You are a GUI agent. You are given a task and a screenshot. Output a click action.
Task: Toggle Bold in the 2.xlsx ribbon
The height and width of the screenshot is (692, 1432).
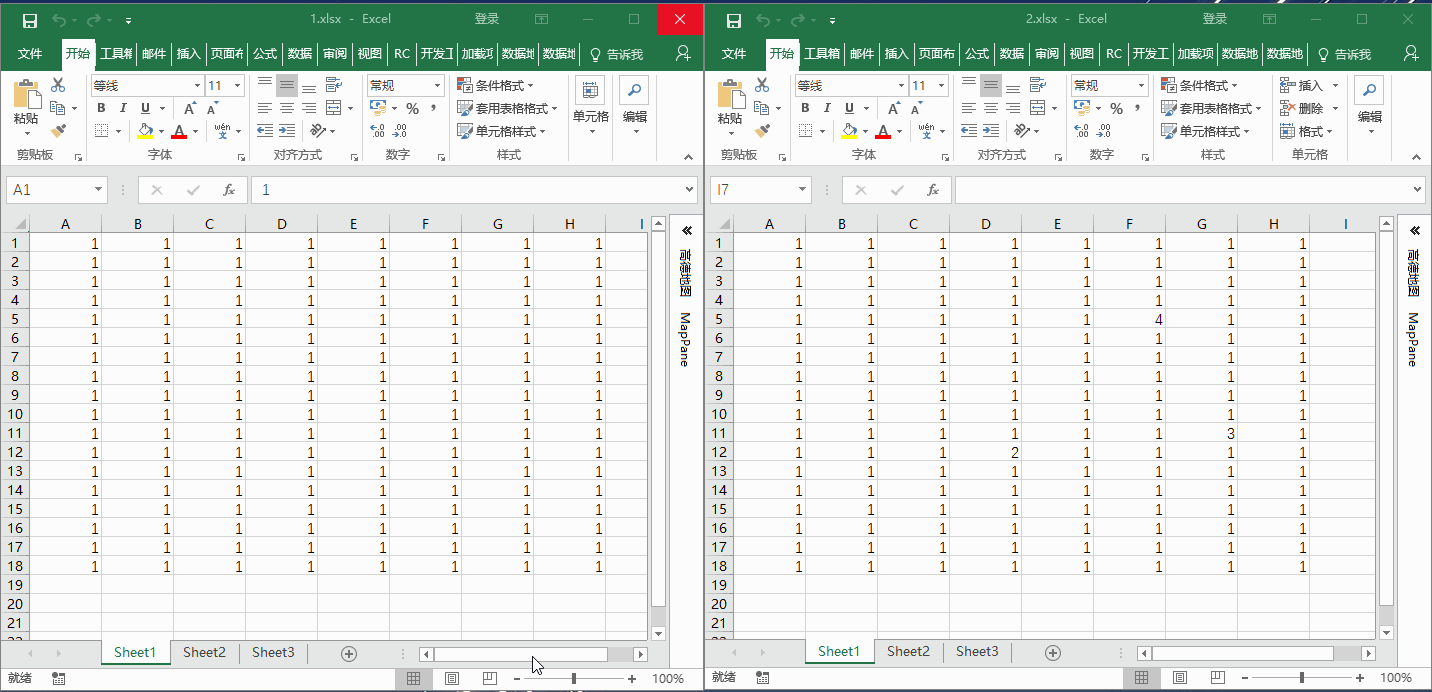pyautogui.click(x=805, y=108)
